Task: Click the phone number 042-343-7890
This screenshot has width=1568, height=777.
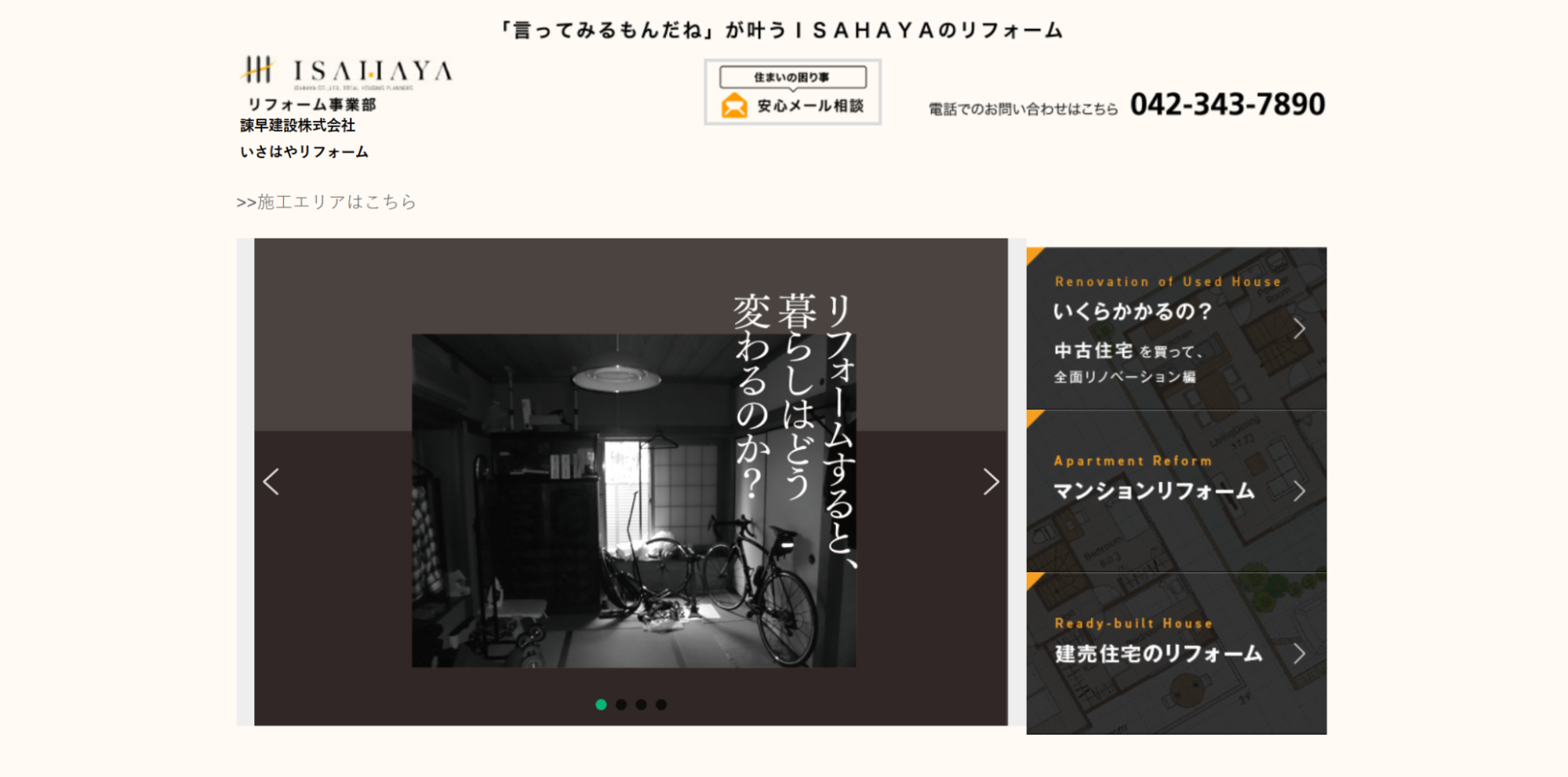Action: [x=1227, y=104]
